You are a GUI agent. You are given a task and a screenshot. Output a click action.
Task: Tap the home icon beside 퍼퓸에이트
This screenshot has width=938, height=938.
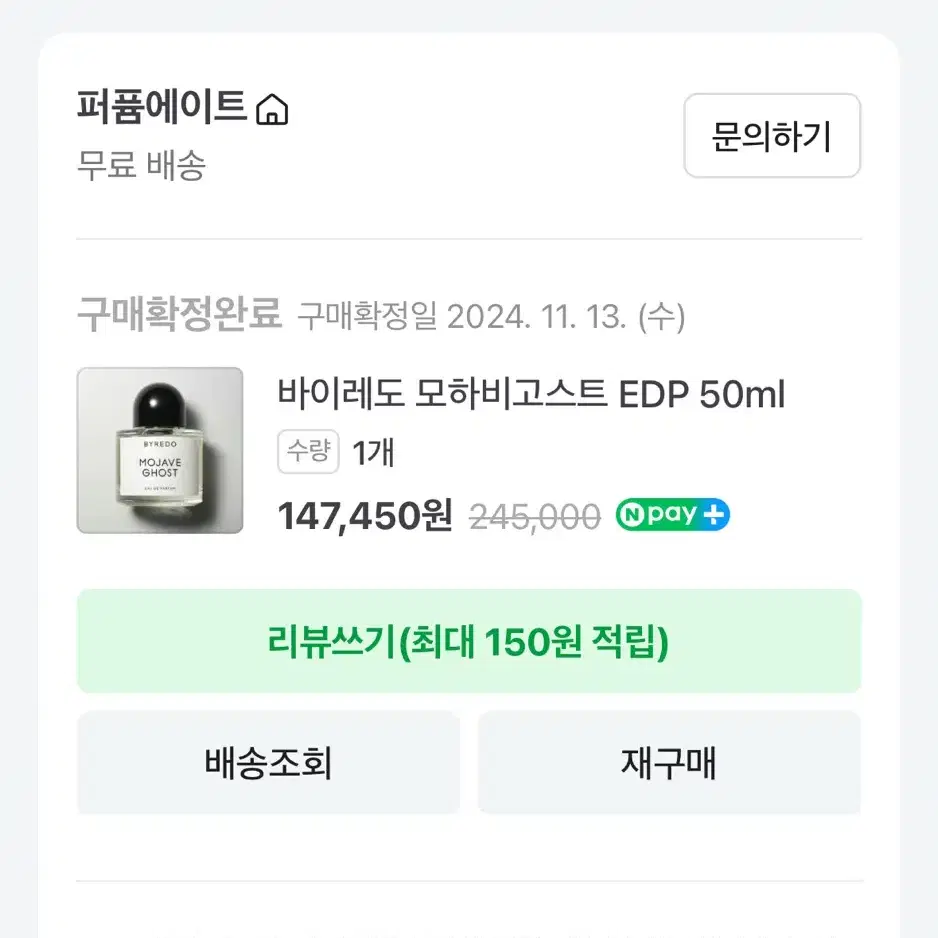[x=272, y=109]
